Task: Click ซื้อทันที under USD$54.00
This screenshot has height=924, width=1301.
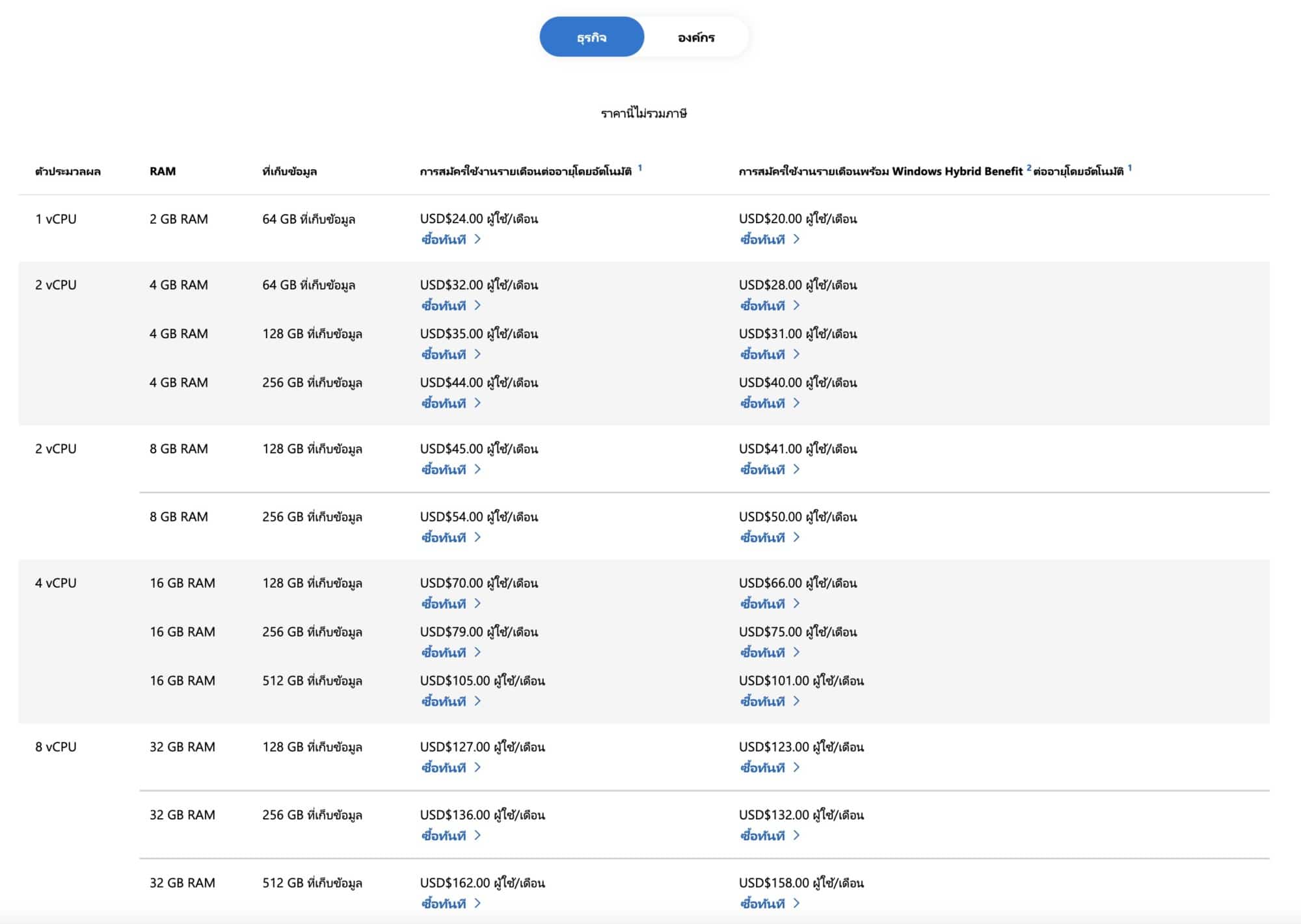Action: tap(451, 538)
